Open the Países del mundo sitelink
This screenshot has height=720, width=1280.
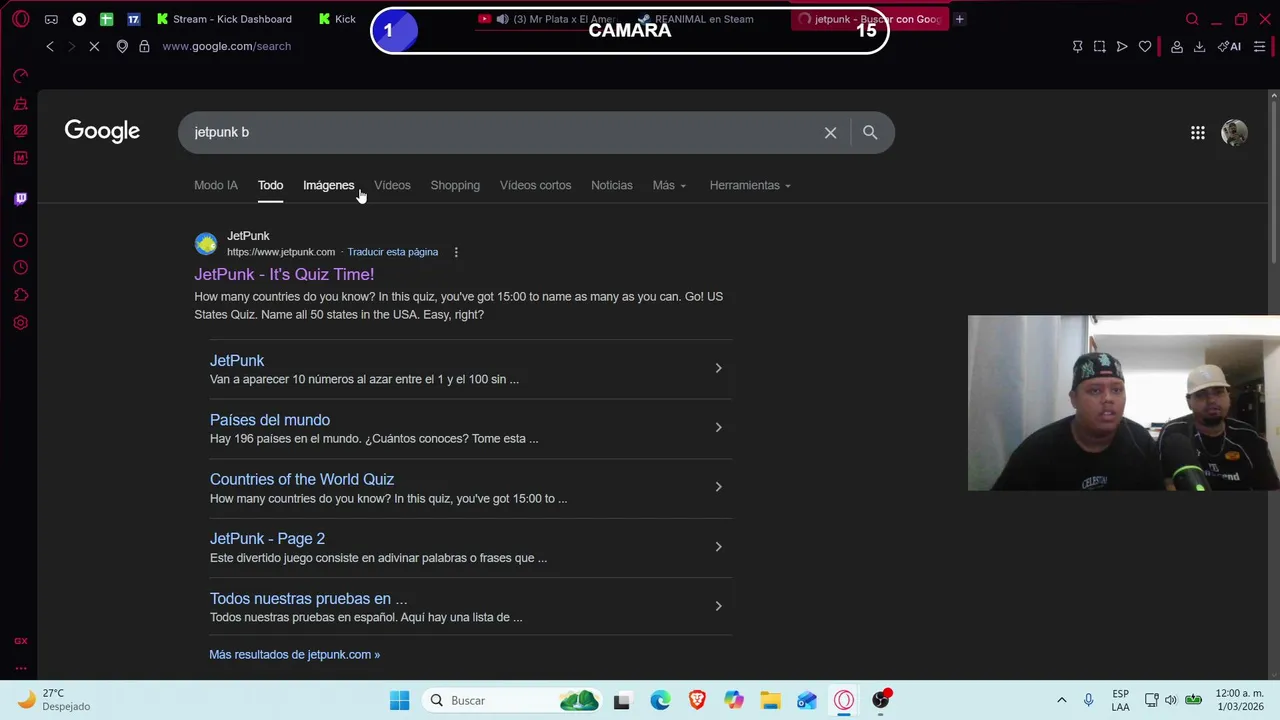270,420
